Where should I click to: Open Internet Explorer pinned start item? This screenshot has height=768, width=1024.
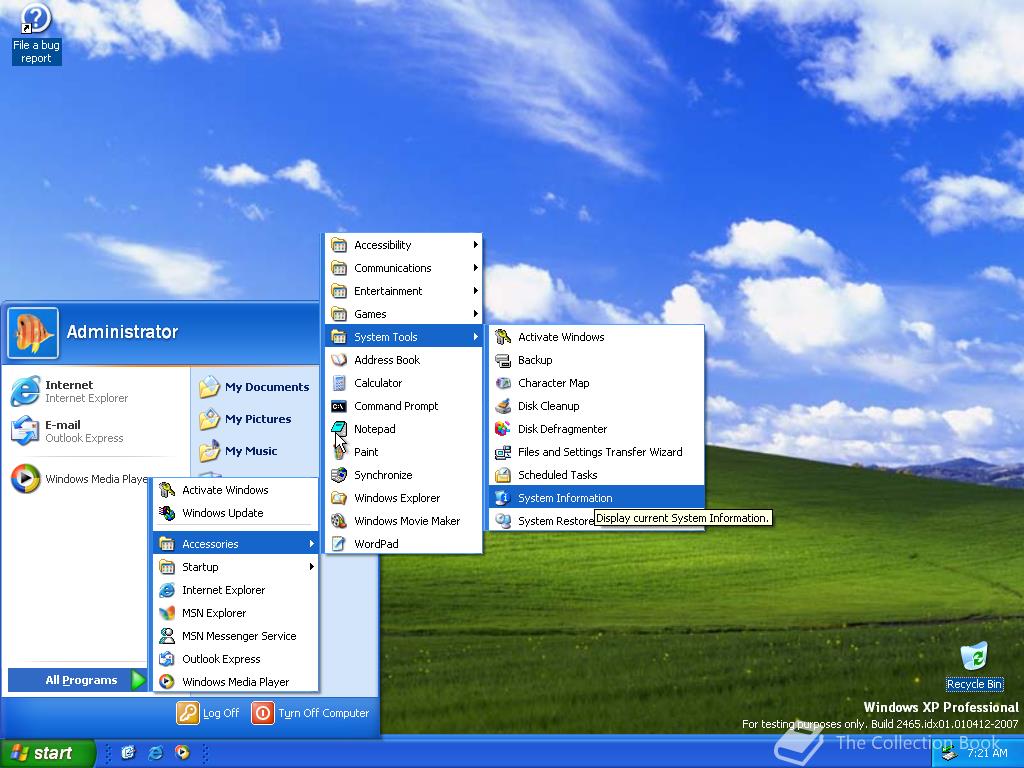[97, 391]
